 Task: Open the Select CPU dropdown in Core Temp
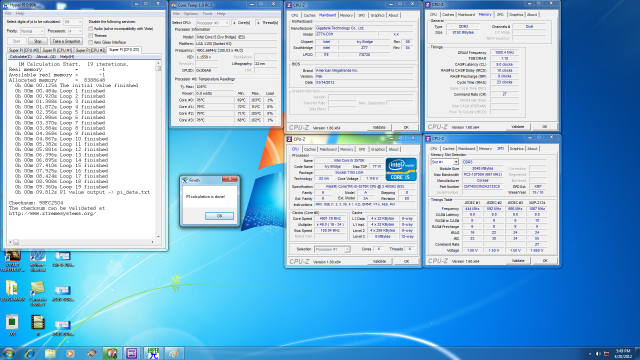[x=213, y=23]
